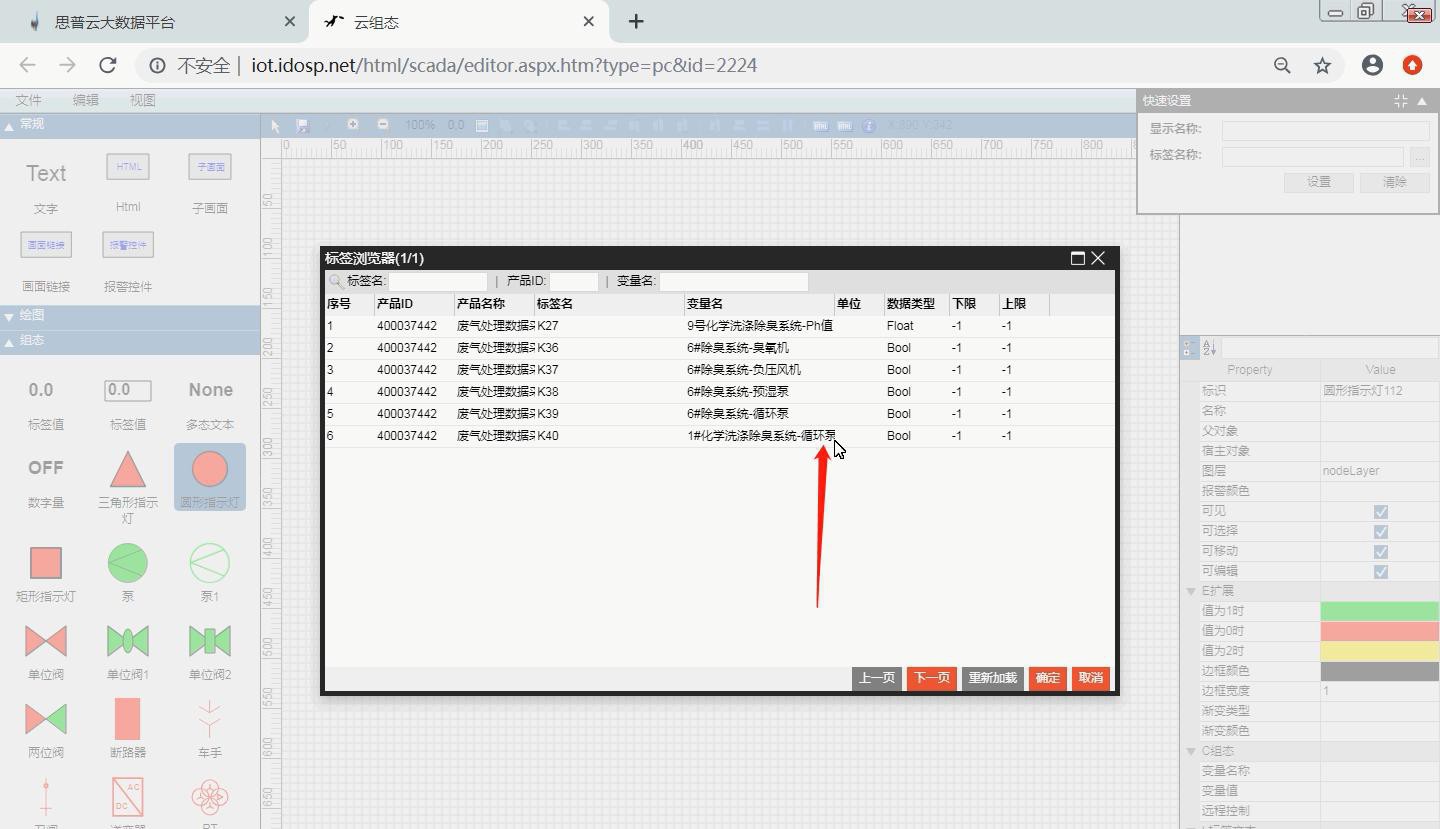Choose the green pump component icon
Viewport: 1440px width, 829px height.
(x=127, y=563)
